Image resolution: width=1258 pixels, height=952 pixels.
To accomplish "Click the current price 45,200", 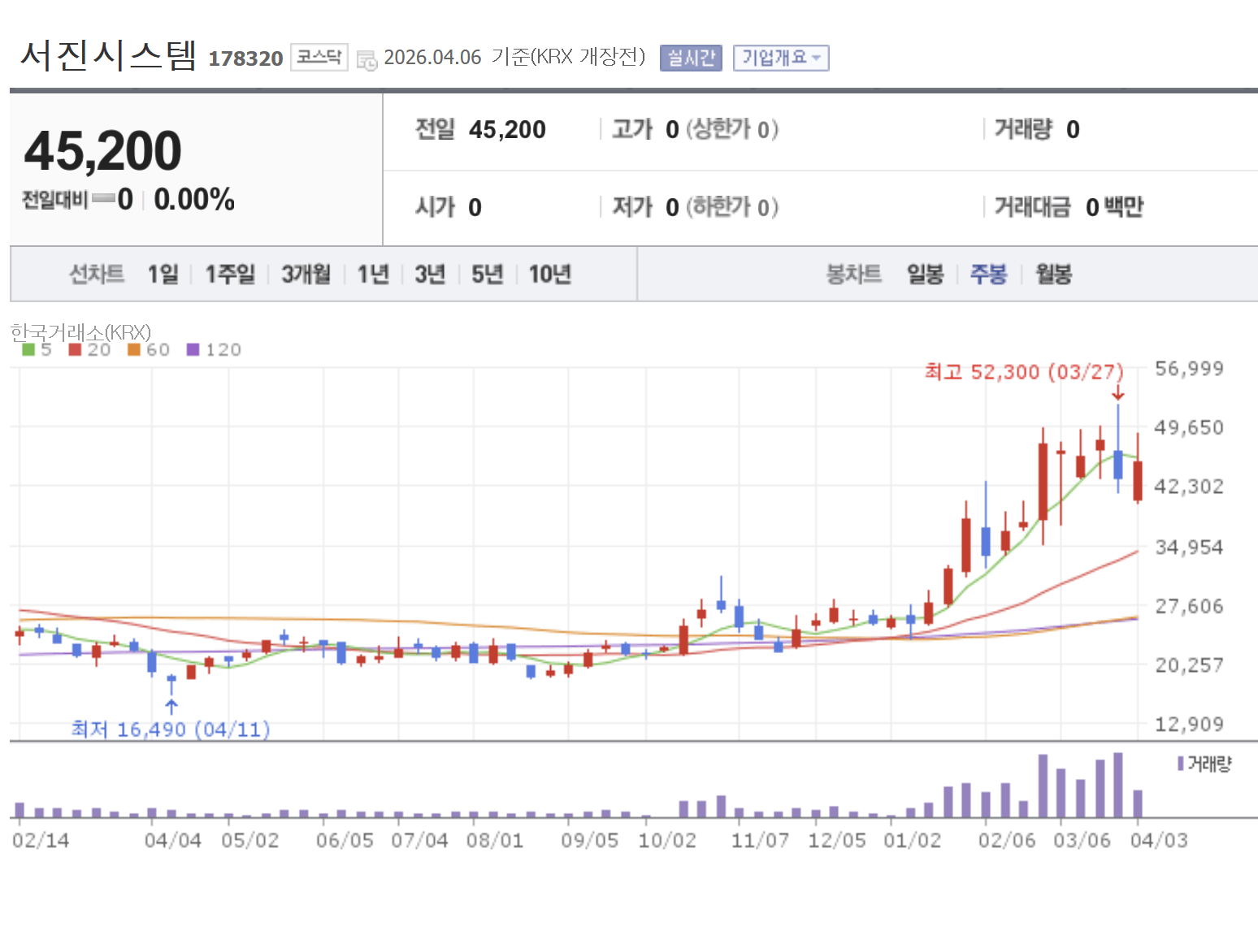I will 103,151.
